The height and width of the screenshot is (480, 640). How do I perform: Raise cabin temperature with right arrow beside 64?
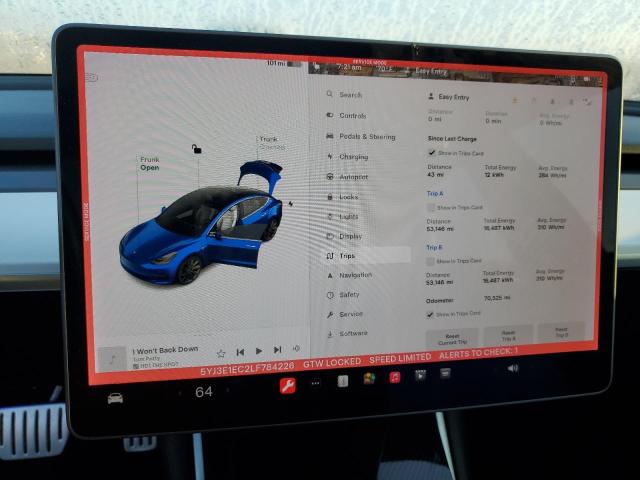(x=228, y=390)
